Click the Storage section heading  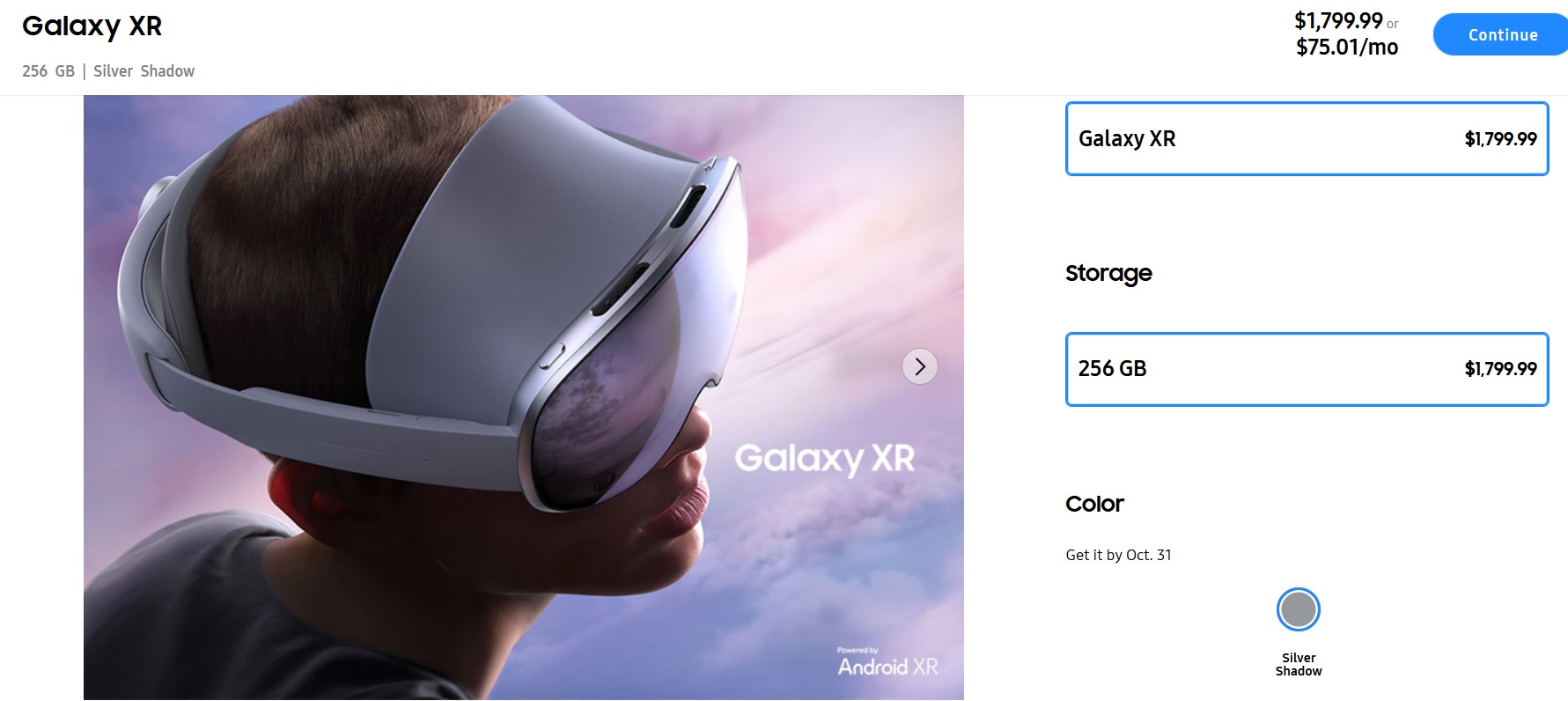tap(1108, 274)
